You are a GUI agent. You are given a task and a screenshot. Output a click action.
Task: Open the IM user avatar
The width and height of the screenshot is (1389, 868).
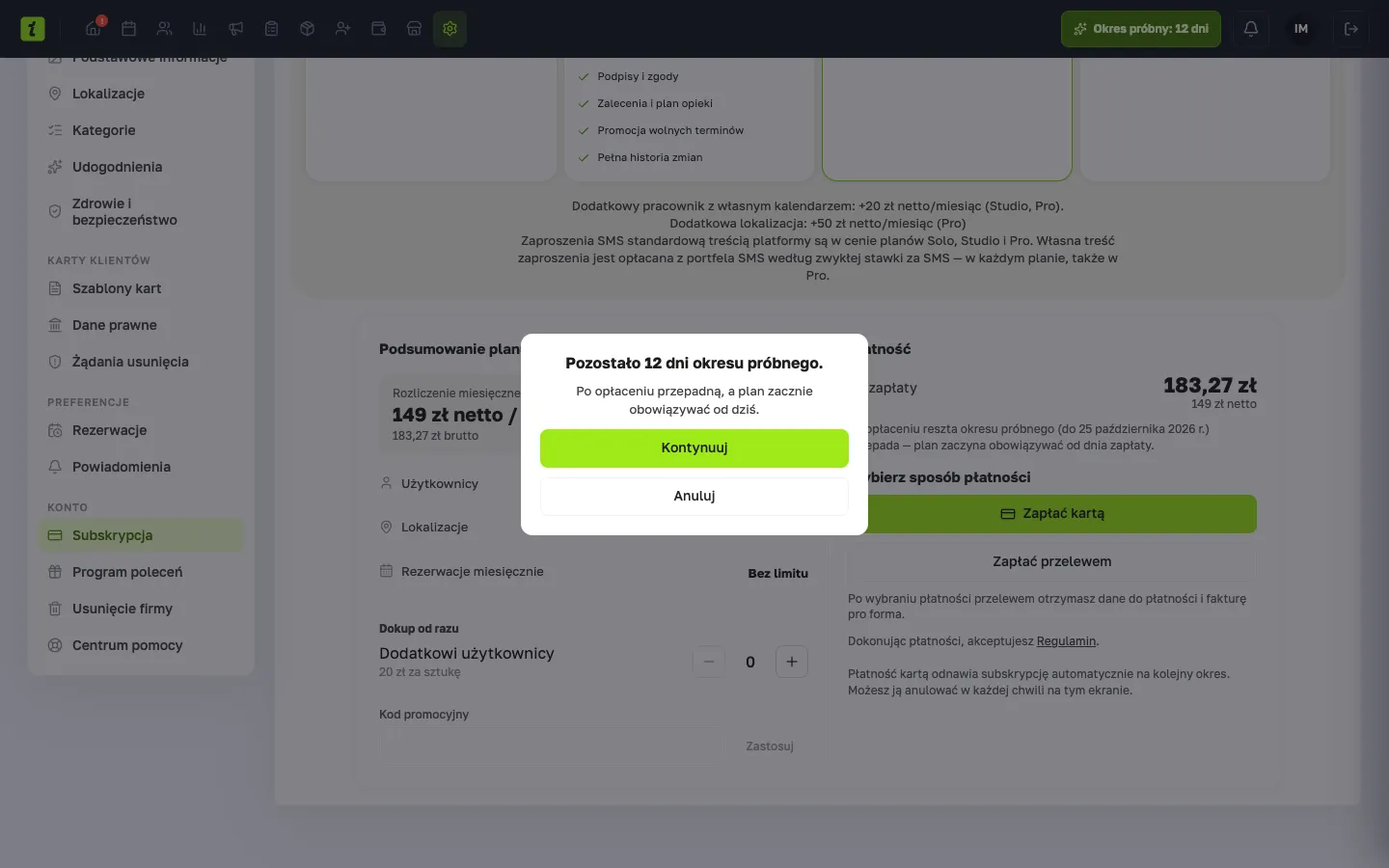tap(1301, 29)
